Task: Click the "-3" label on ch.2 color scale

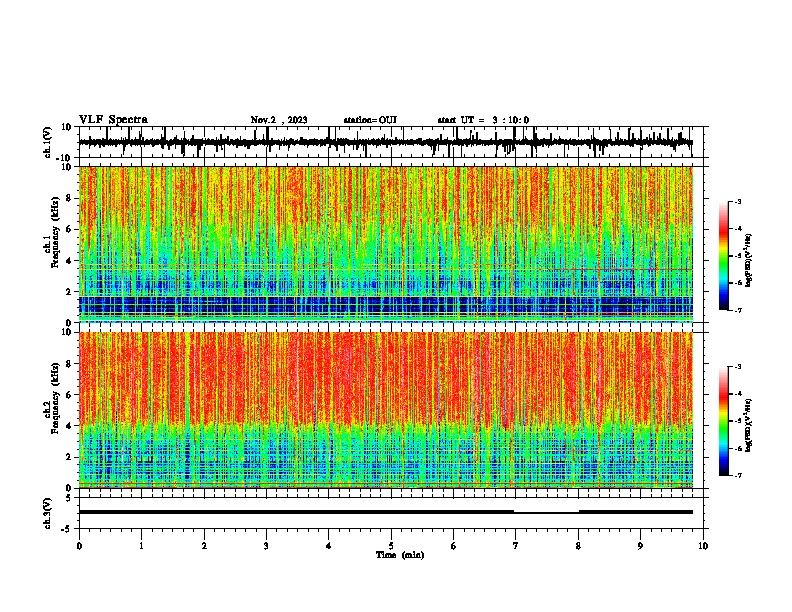Action: coord(738,367)
